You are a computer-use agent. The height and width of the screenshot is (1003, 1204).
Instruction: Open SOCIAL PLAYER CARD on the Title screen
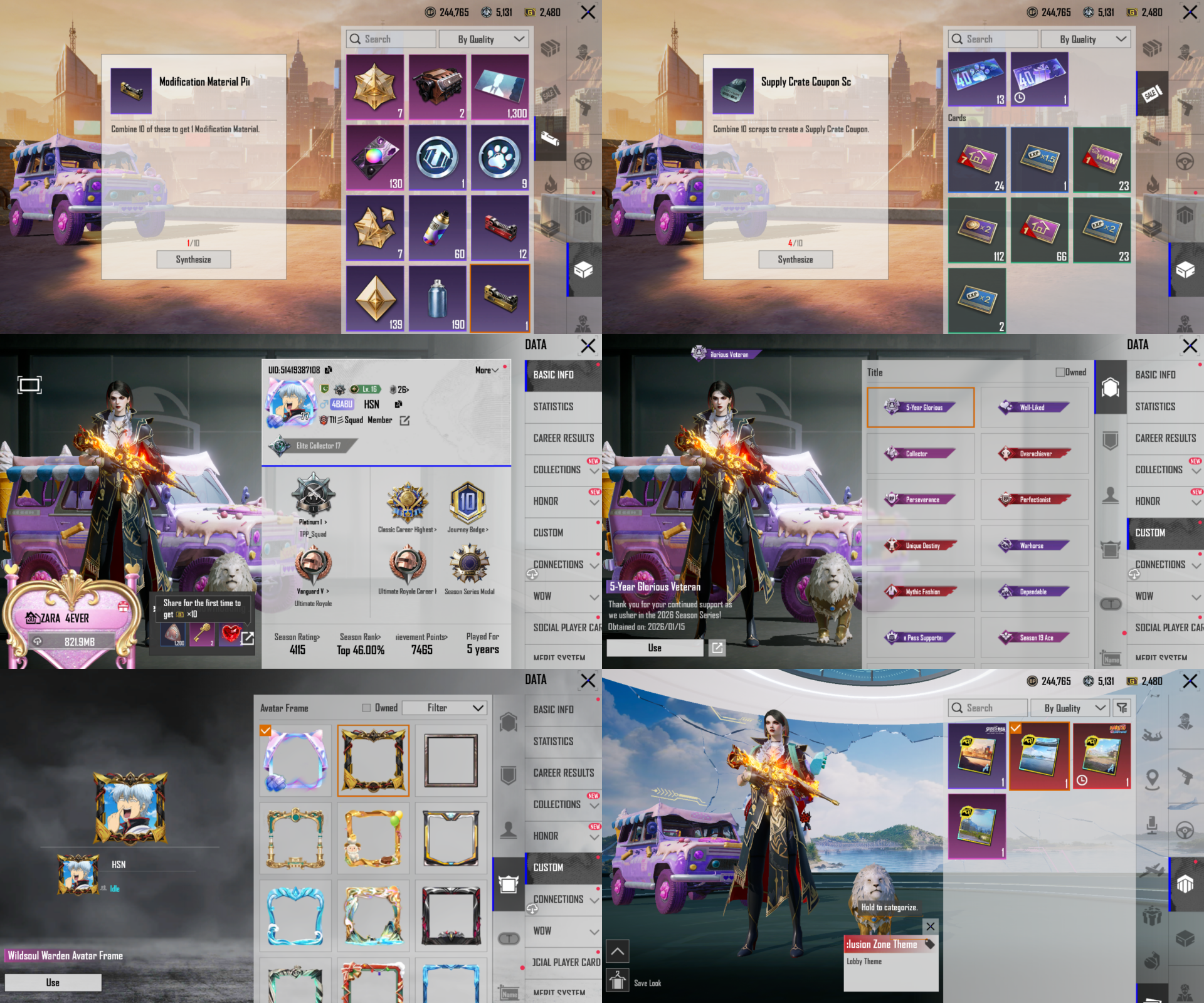point(1165,628)
